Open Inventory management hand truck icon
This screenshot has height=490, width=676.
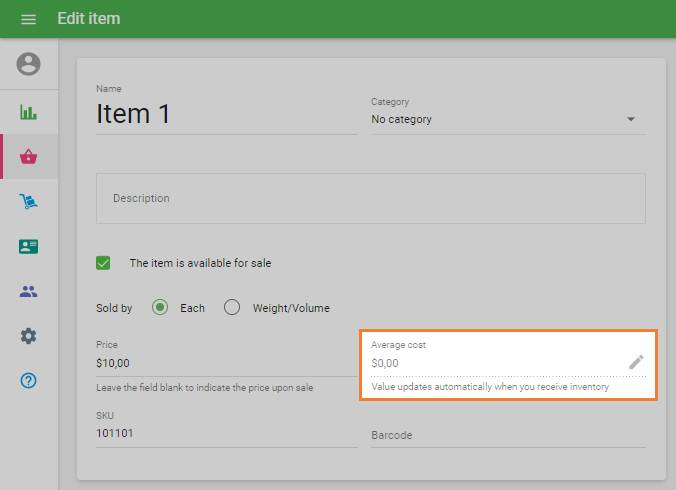29,202
